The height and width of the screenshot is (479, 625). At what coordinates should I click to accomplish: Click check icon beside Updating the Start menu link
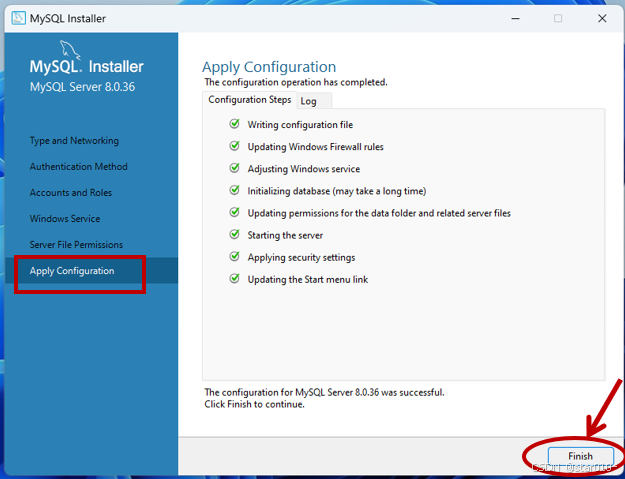pos(234,279)
